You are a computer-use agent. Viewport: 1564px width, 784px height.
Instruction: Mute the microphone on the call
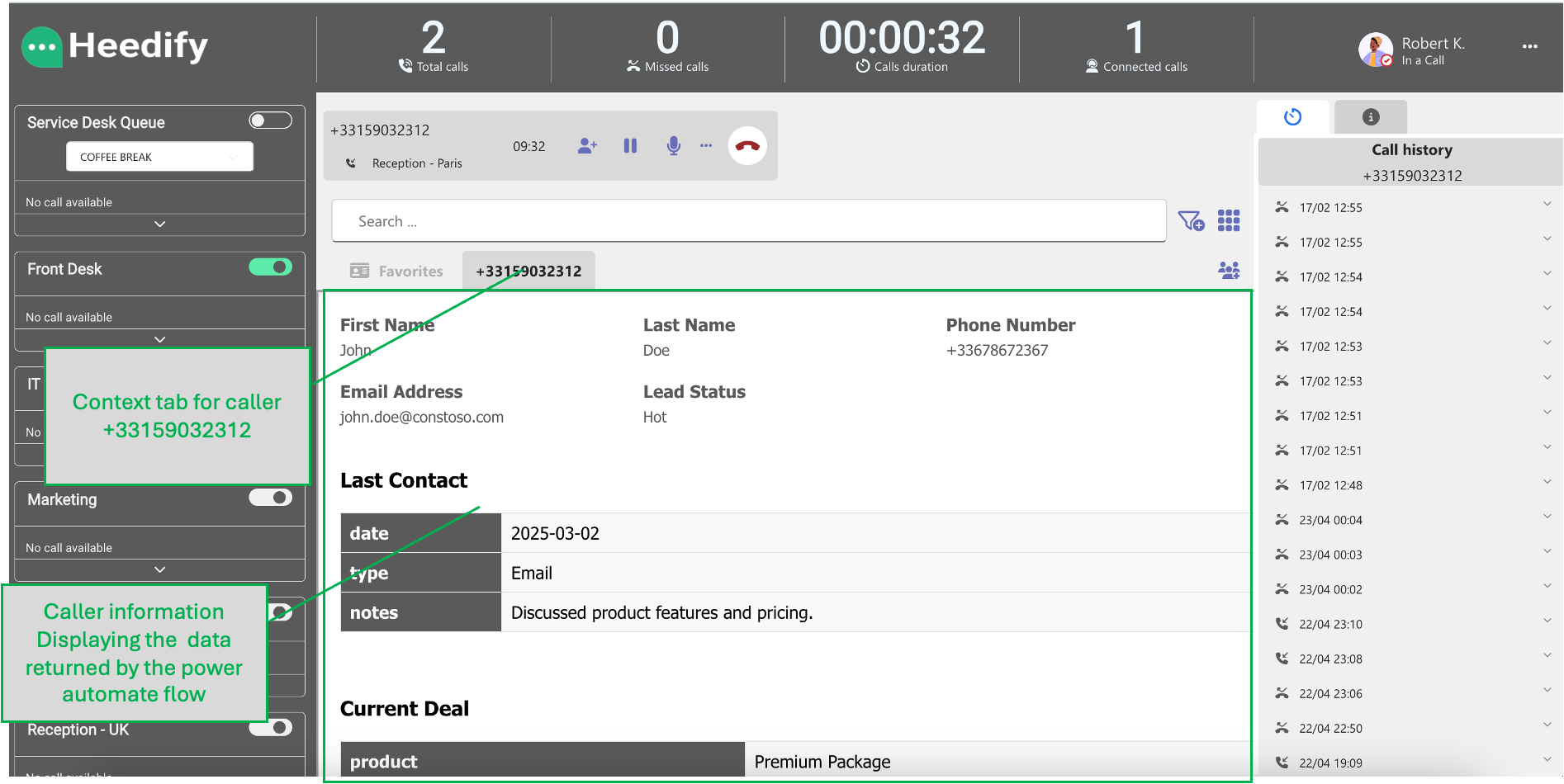(674, 146)
